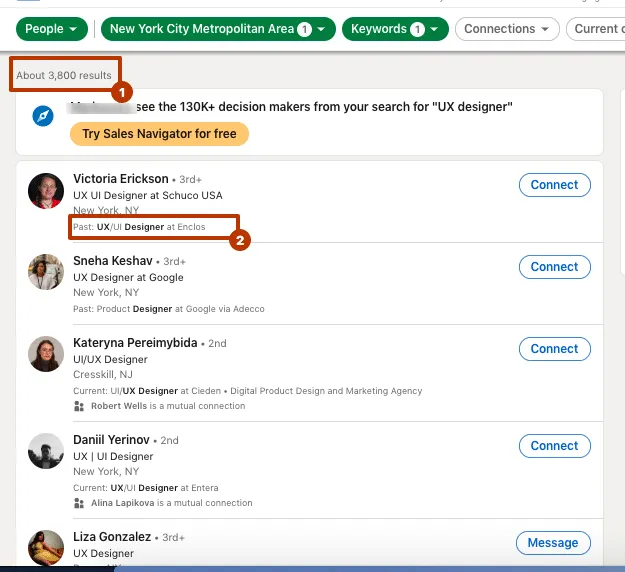Click the About 3,800 results text

pyautogui.click(x=64, y=75)
